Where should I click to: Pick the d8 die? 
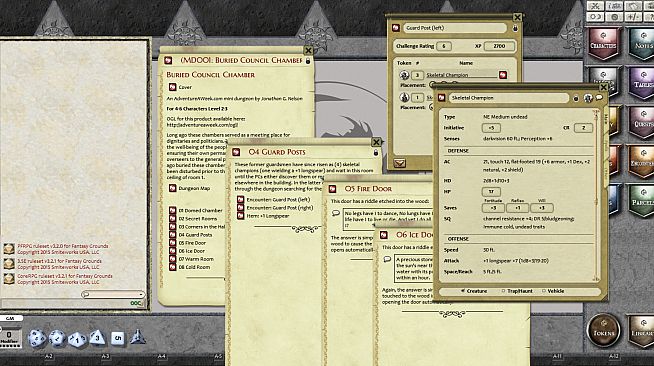point(97,338)
